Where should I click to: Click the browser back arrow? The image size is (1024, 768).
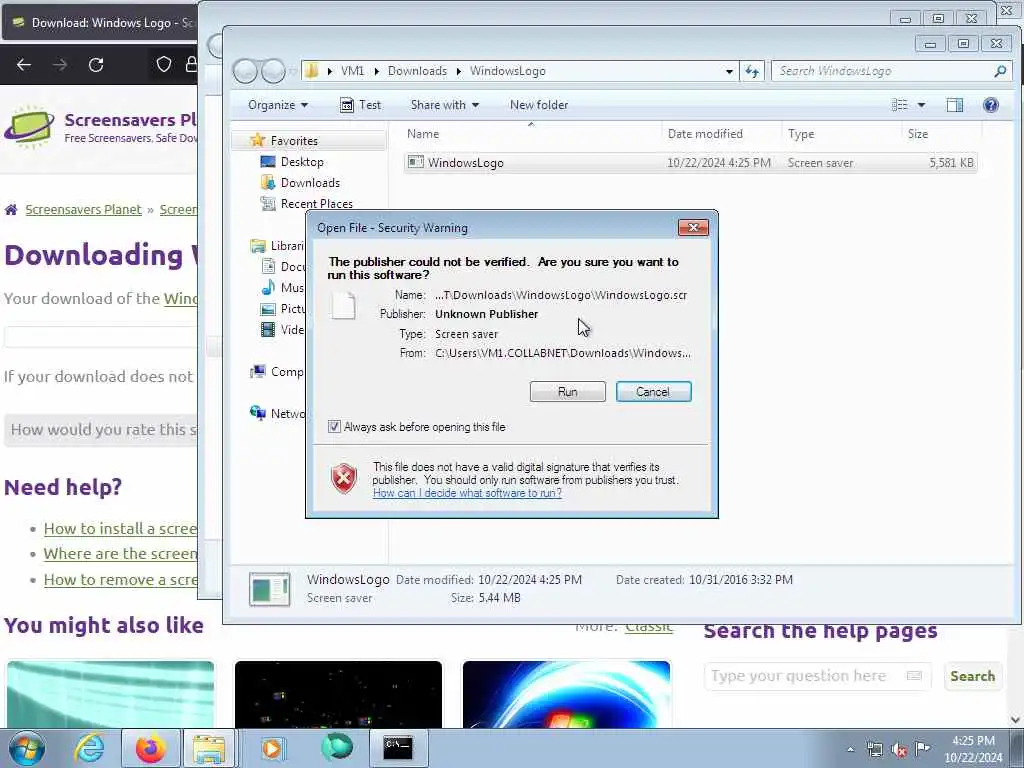coord(24,65)
